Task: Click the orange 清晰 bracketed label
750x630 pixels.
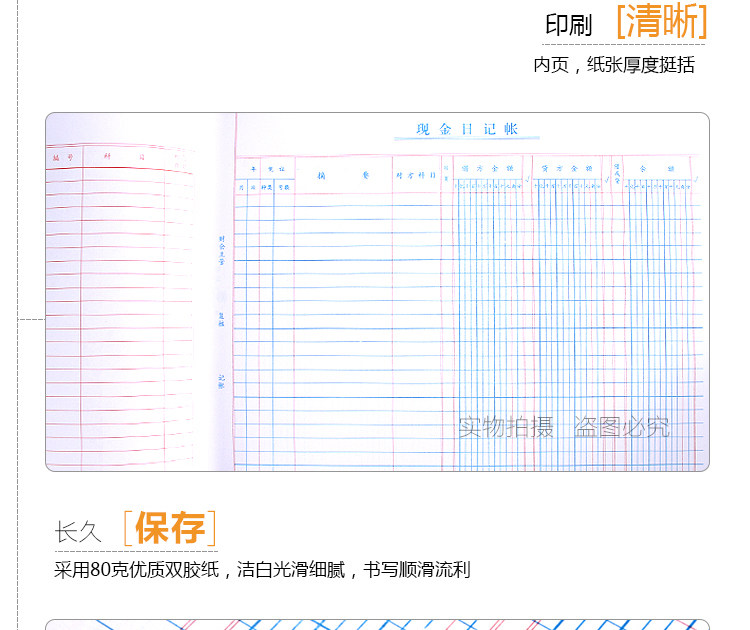Action: (661, 22)
